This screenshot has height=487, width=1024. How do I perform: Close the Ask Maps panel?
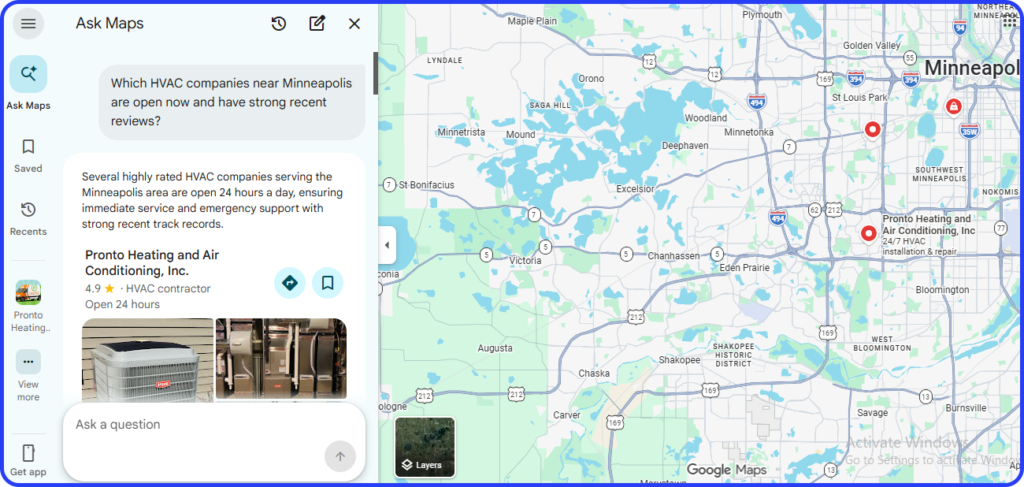tap(355, 24)
